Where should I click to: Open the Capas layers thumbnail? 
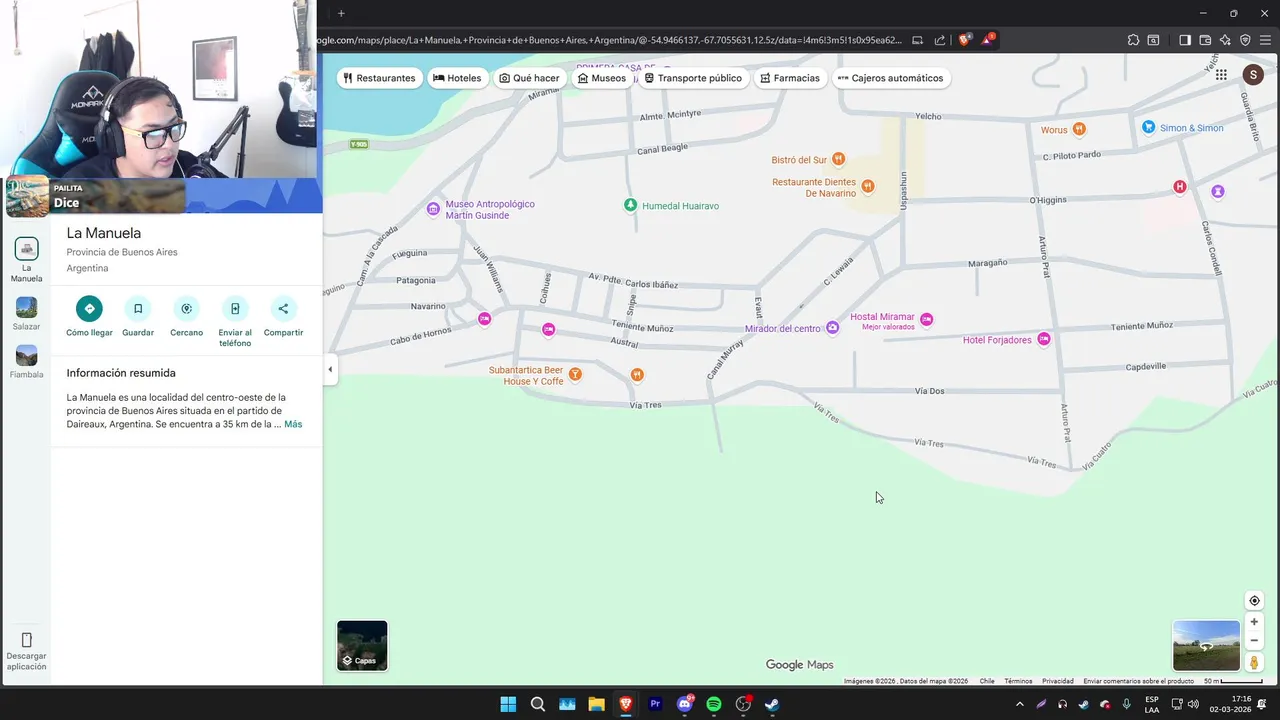point(362,645)
